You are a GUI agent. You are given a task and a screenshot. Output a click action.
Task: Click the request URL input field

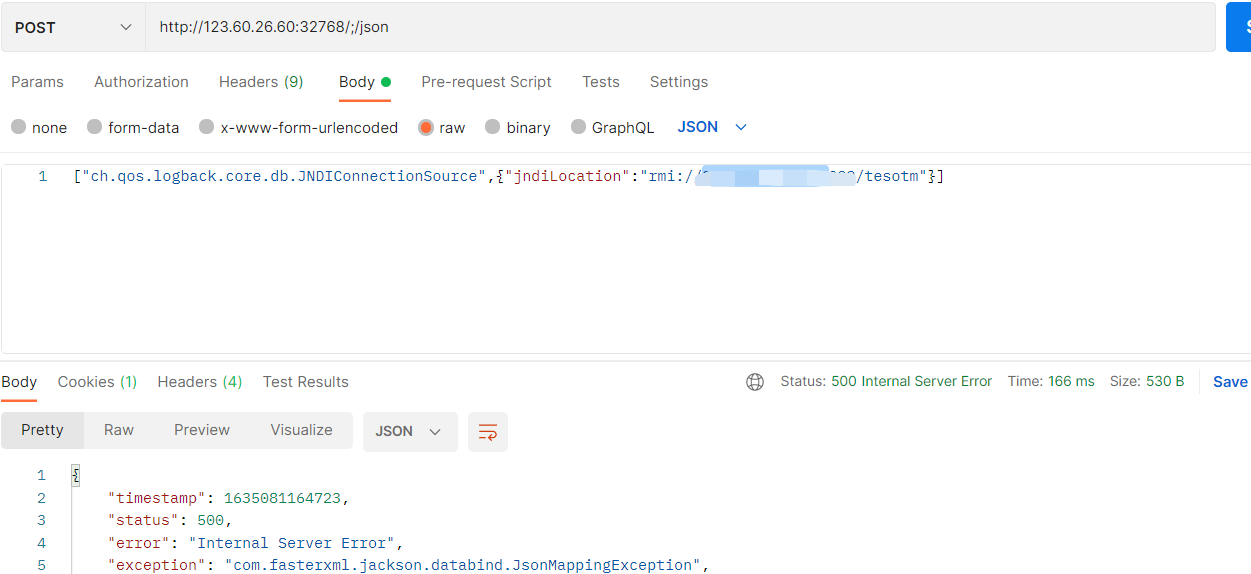click(x=680, y=27)
